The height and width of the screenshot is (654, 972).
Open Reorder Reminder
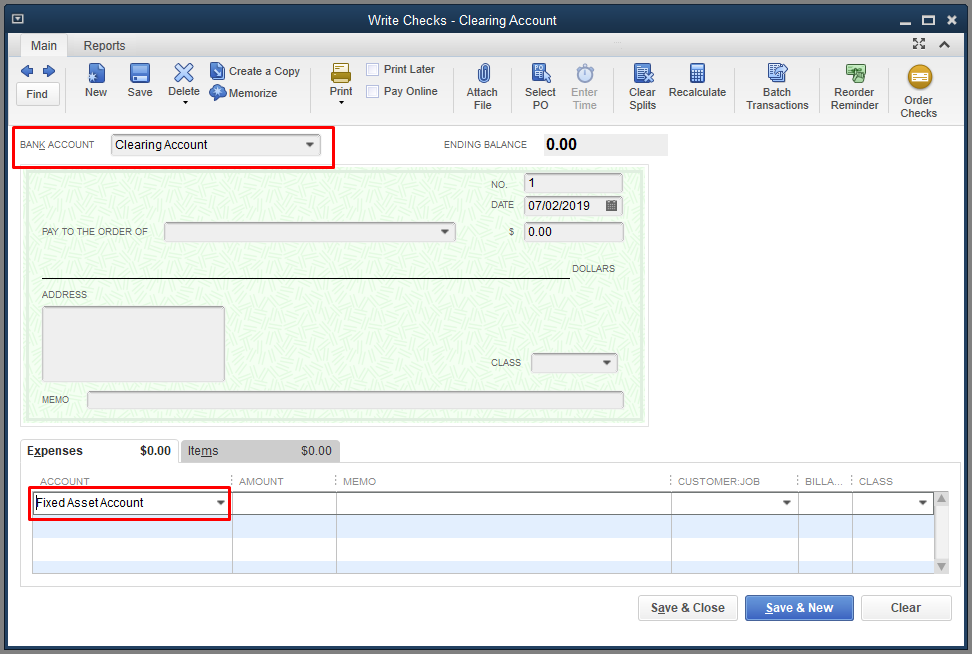point(855,87)
